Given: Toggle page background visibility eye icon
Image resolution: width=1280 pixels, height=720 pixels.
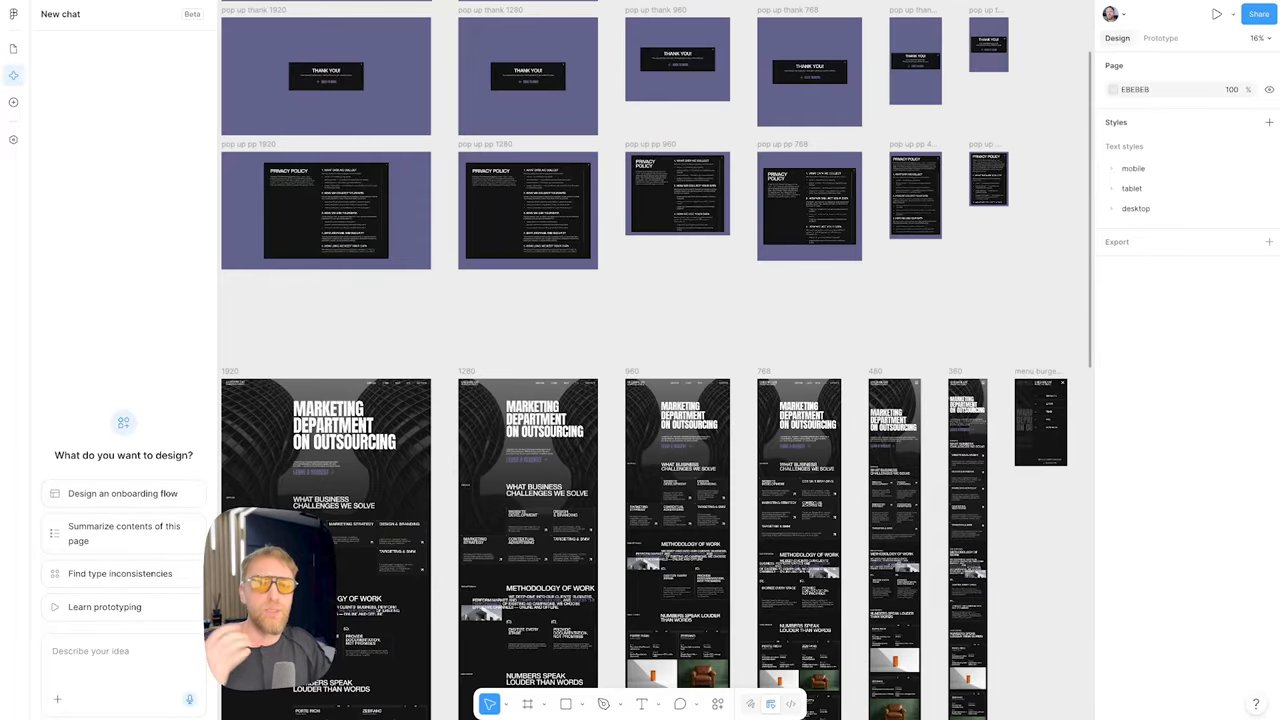Looking at the screenshot, I should pyautogui.click(x=1269, y=90).
